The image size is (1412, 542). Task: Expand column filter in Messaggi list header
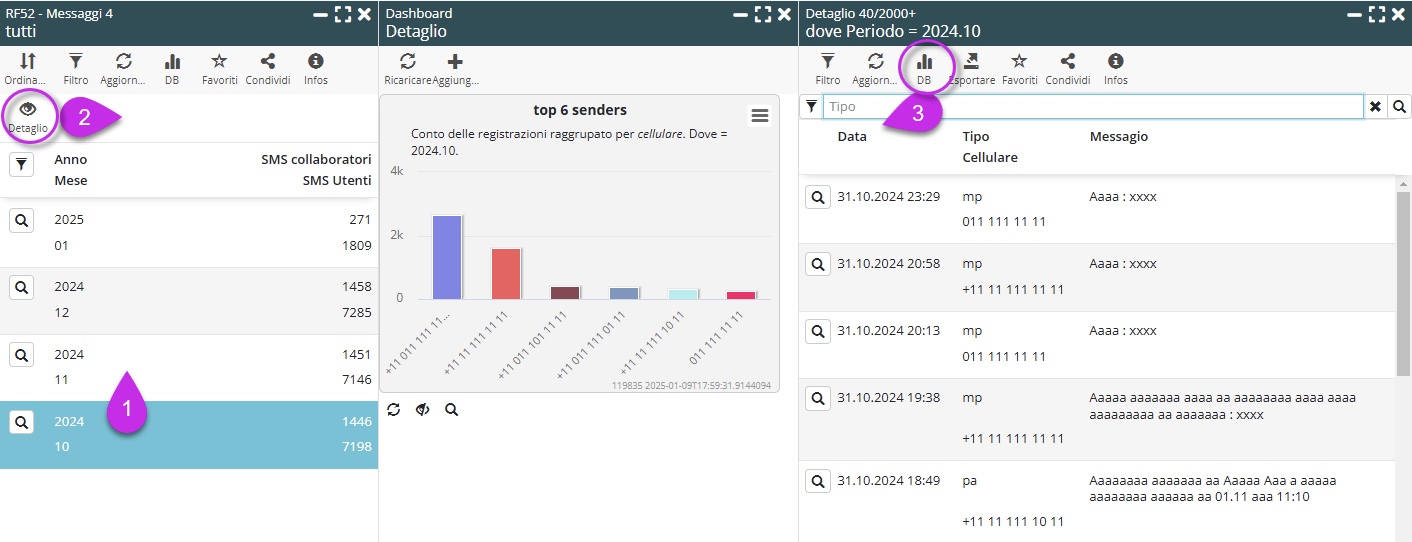[x=20, y=165]
